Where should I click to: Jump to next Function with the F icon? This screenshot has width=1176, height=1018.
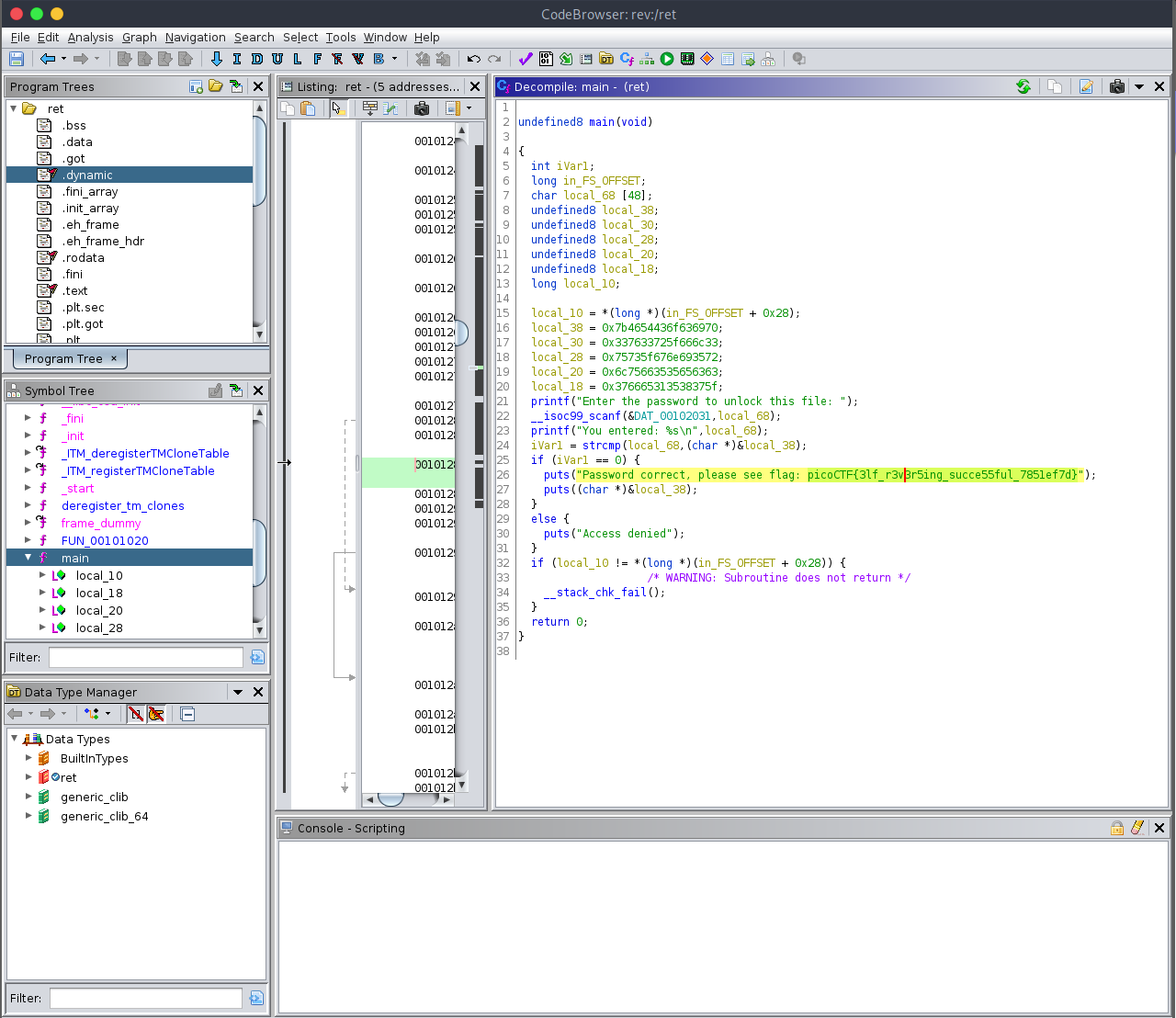[x=318, y=59]
